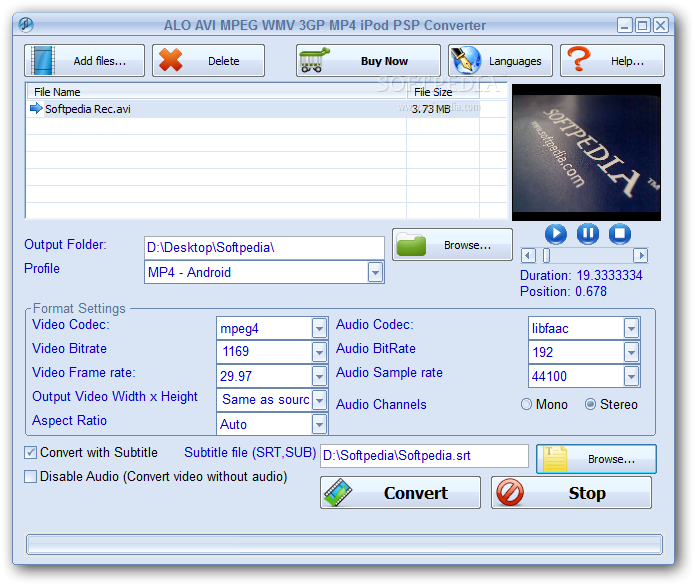Click the File Name column header
The image size is (695, 585).
pos(216,92)
